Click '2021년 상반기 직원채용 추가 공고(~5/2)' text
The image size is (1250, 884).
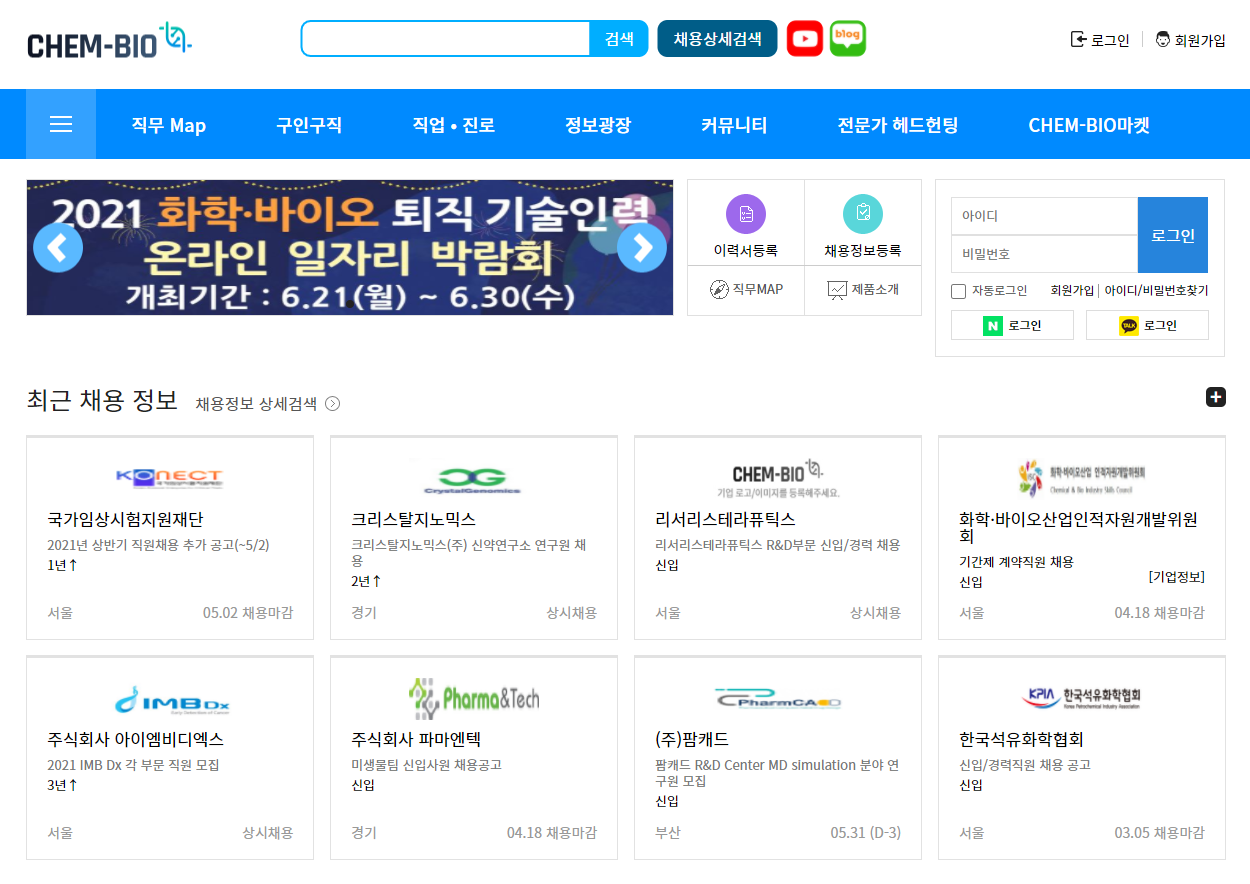(x=159, y=545)
